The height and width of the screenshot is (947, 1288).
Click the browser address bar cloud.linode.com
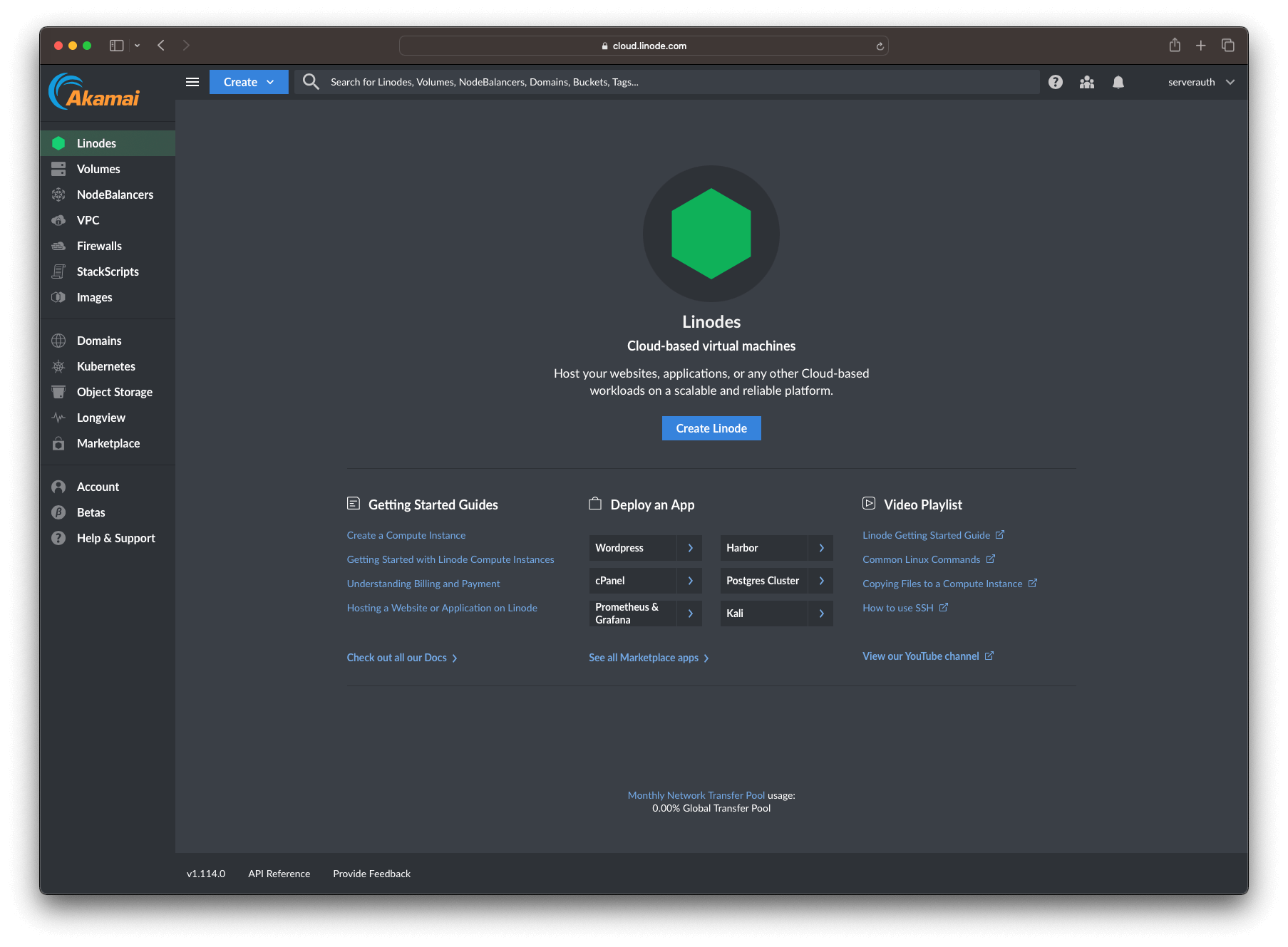pos(644,46)
